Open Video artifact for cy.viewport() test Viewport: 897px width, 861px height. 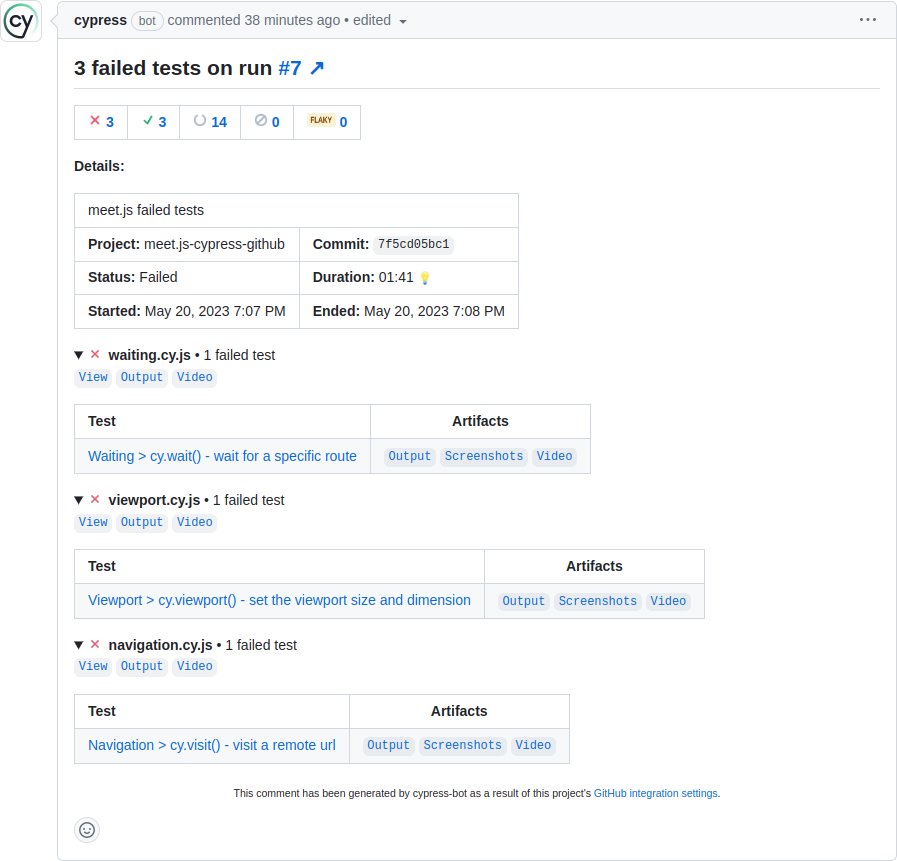tap(668, 601)
